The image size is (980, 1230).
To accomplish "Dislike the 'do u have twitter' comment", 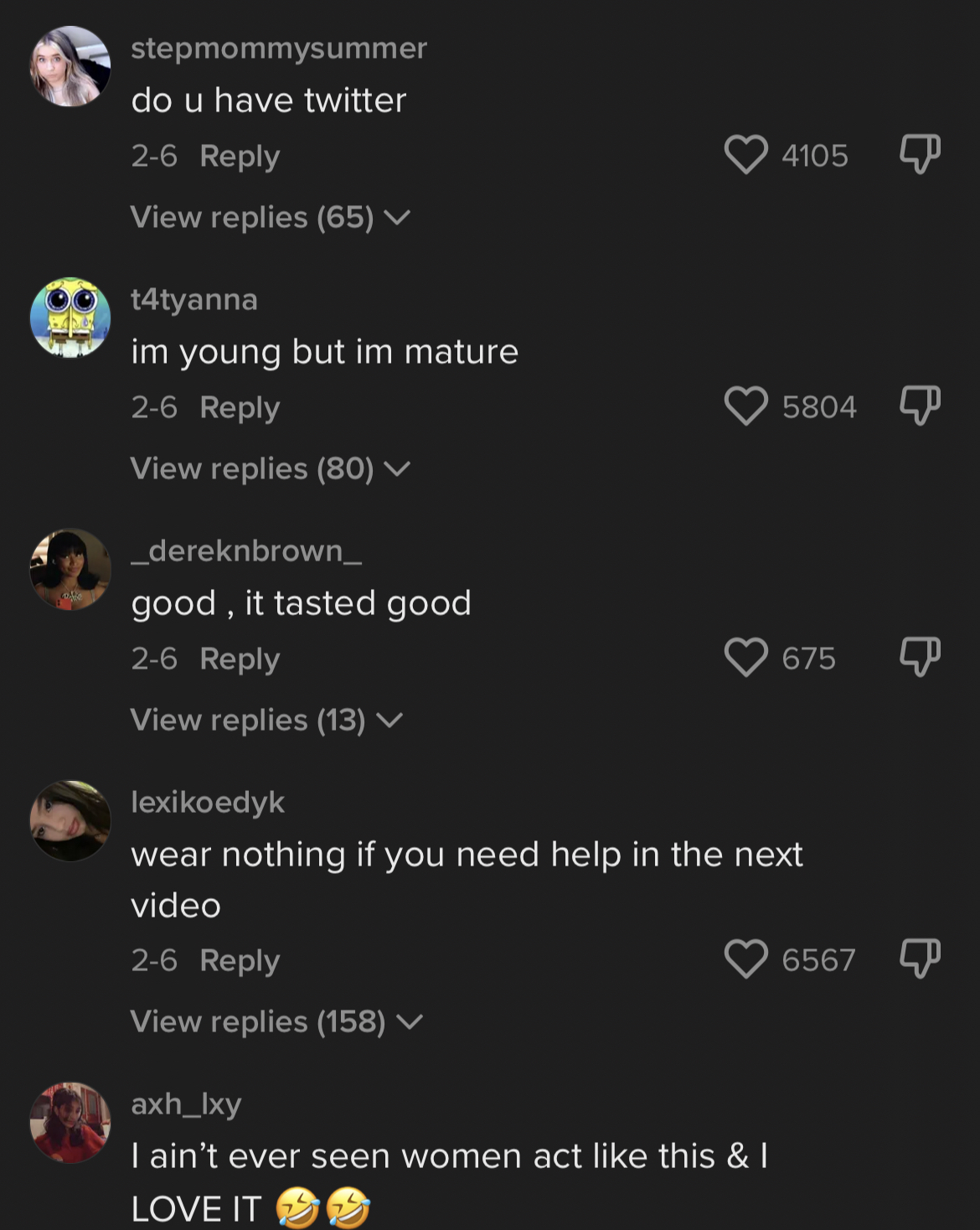I will (x=920, y=154).
